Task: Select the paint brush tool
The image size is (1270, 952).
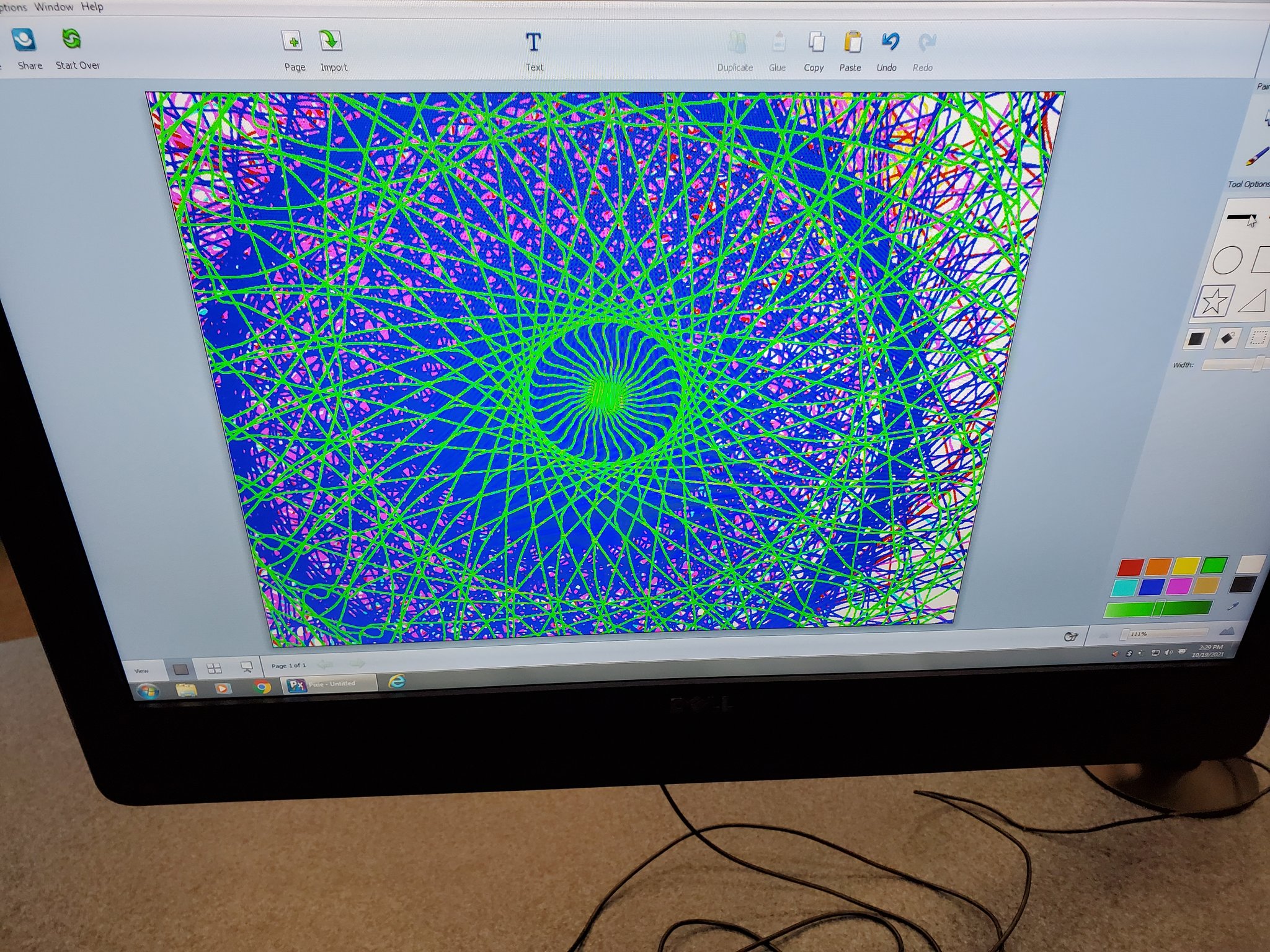Action: click(x=1257, y=155)
